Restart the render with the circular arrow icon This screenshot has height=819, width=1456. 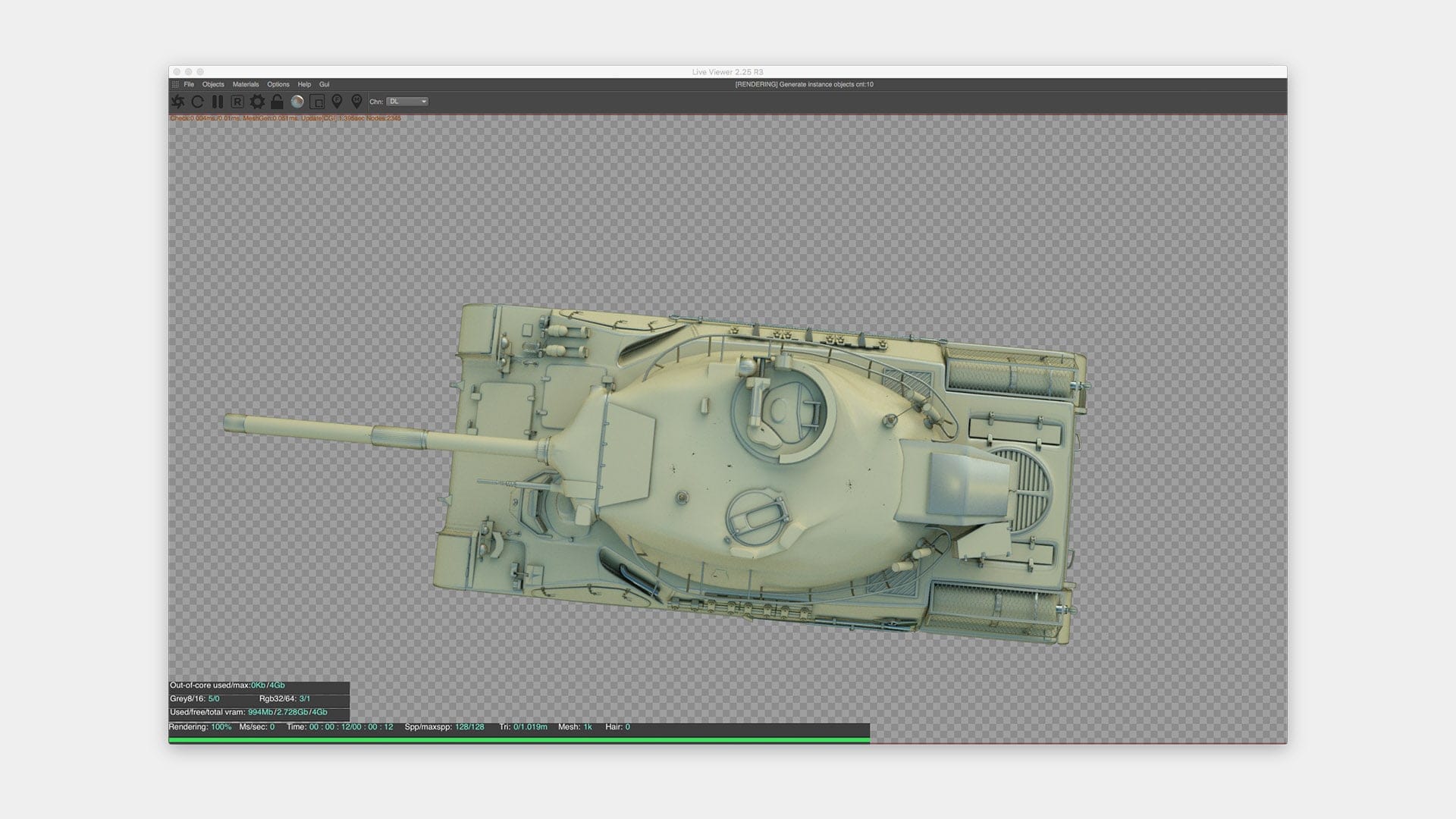click(x=198, y=102)
